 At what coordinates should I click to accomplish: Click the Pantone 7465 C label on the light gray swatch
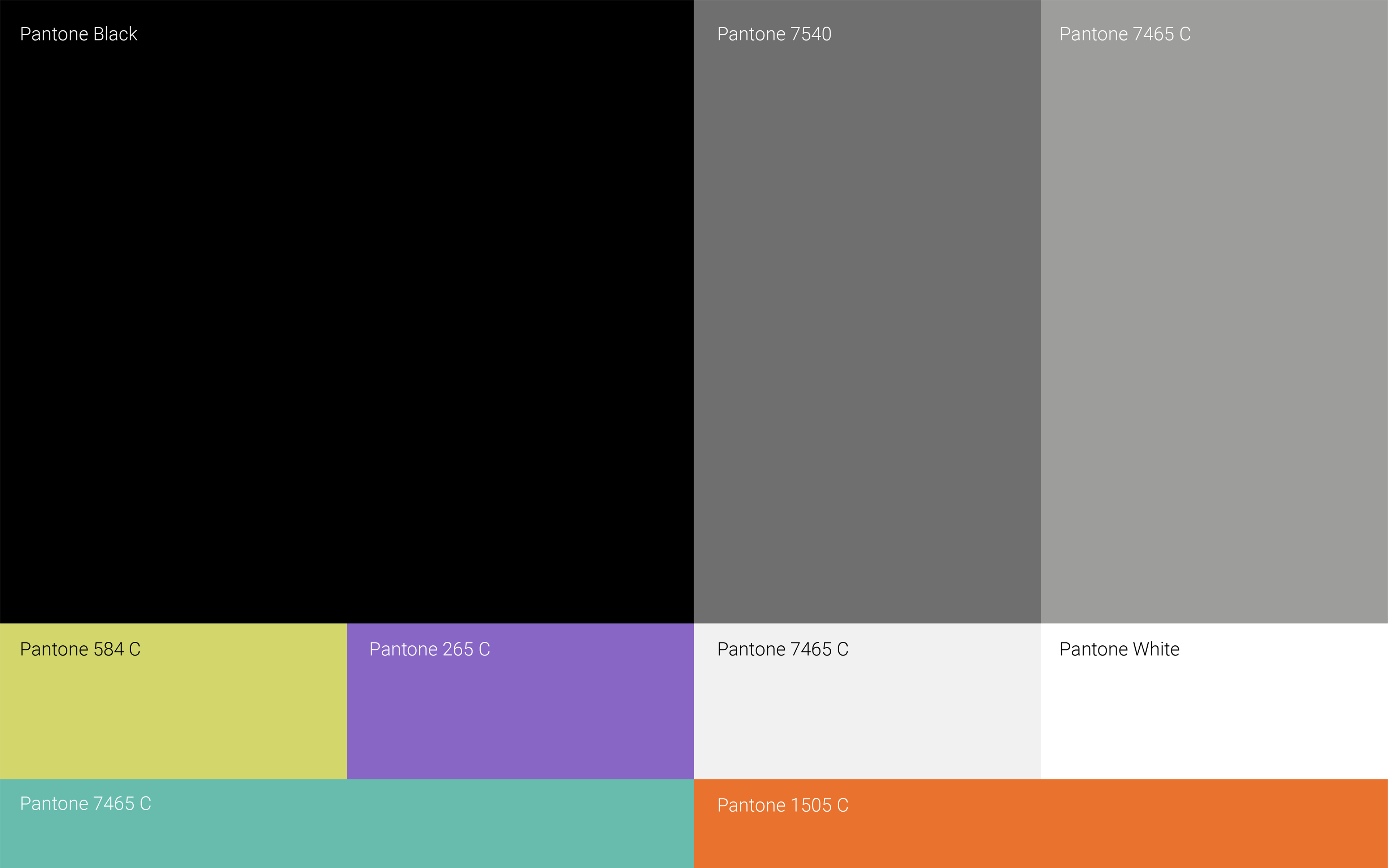[783, 649]
